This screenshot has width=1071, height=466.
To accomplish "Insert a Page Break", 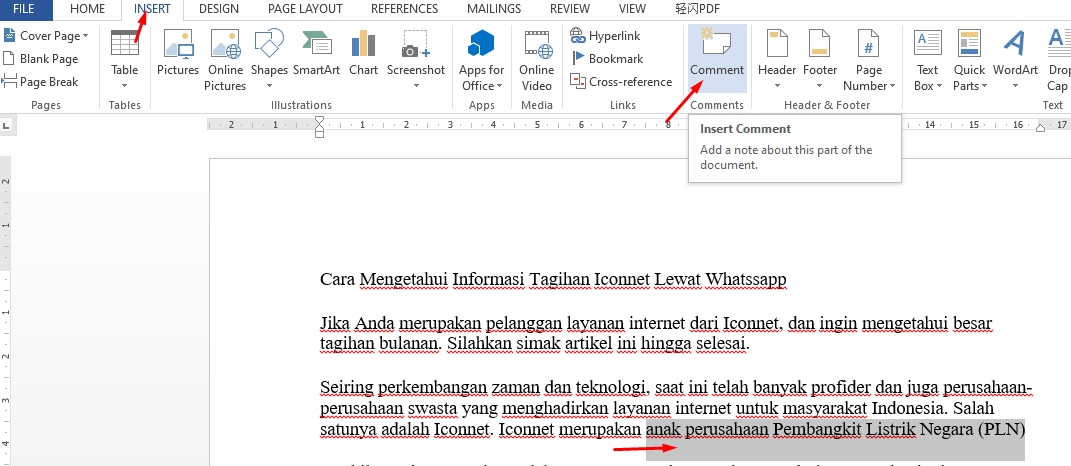I will tap(41, 81).
